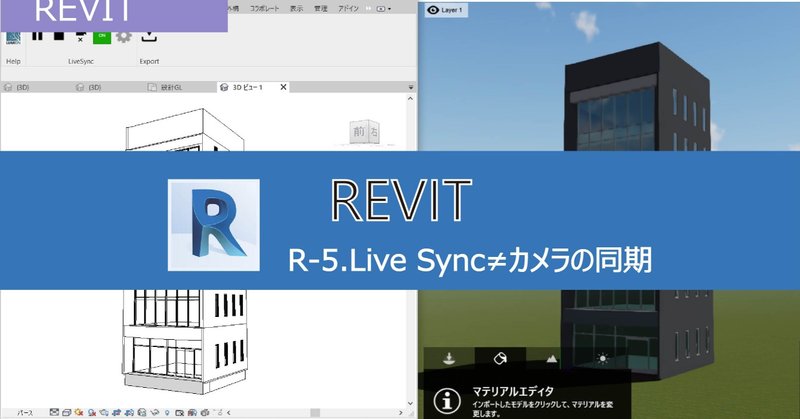Image resolution: width=800 pixels, height=419 pixels.
Task: Close the 3D ビュー 1 view tab
Action: click(x=283, y=87)
